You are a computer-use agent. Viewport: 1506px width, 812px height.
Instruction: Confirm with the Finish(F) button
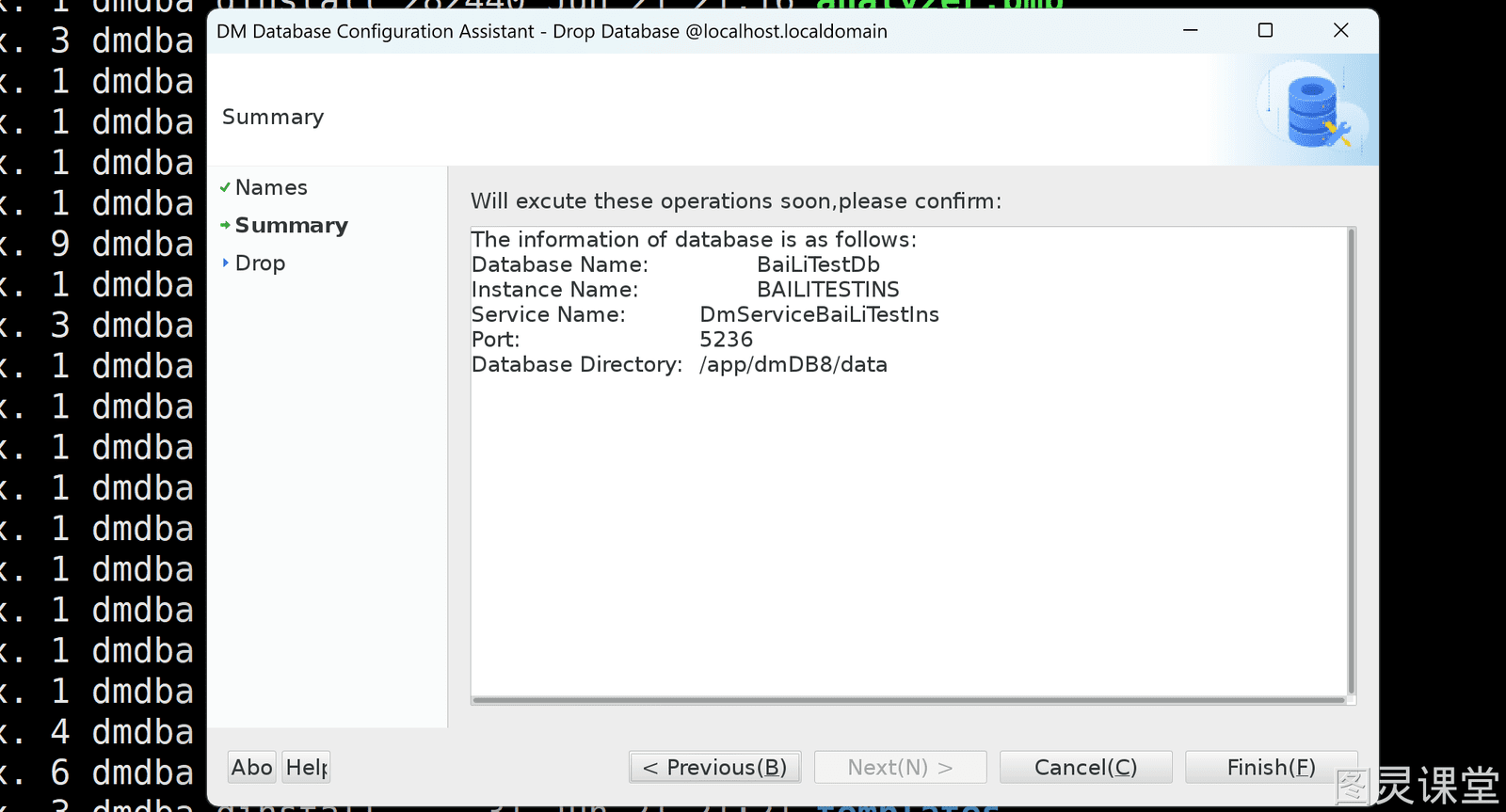(x=1271, y=767)
